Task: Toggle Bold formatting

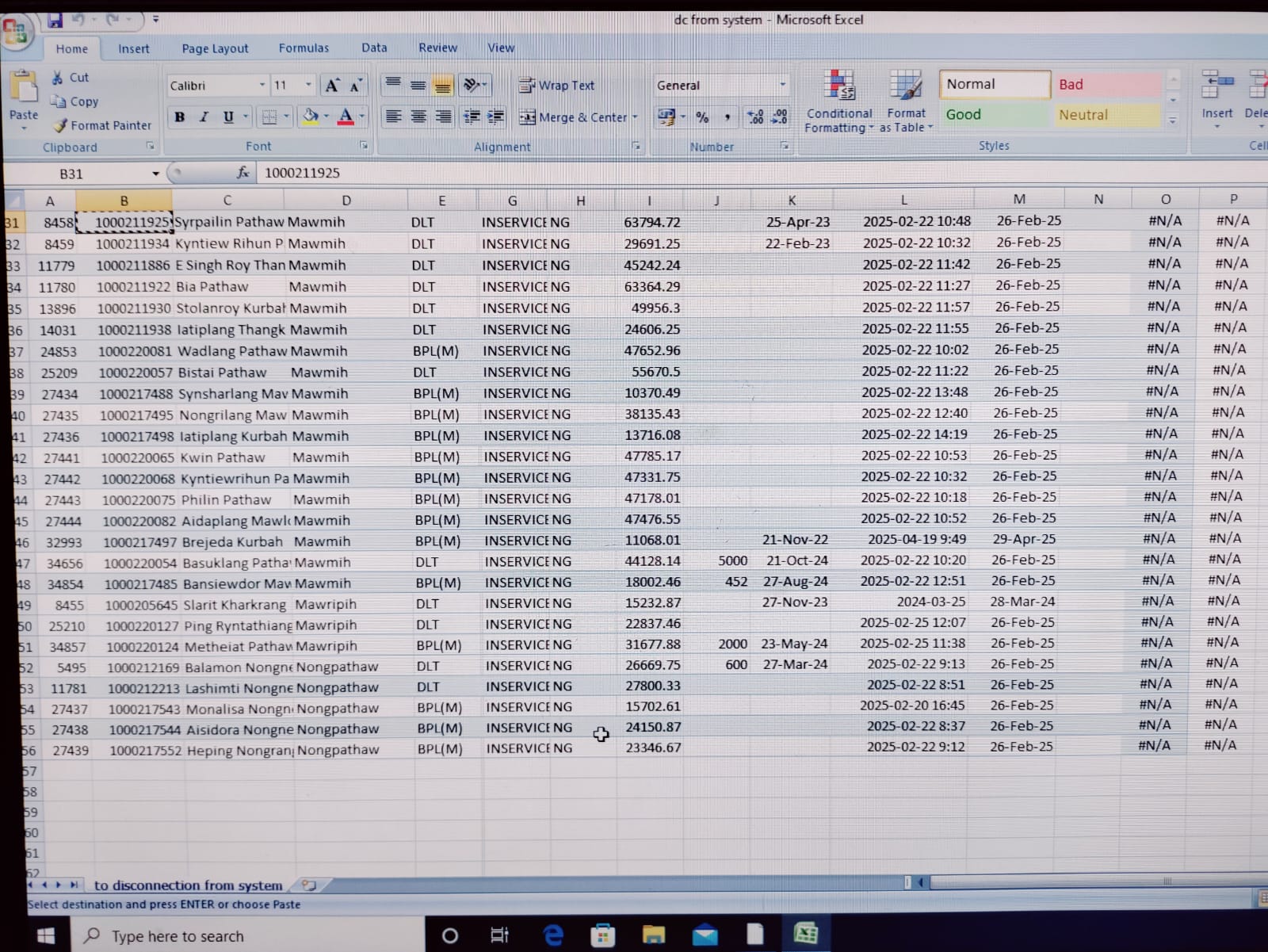Action: [180, 117]
